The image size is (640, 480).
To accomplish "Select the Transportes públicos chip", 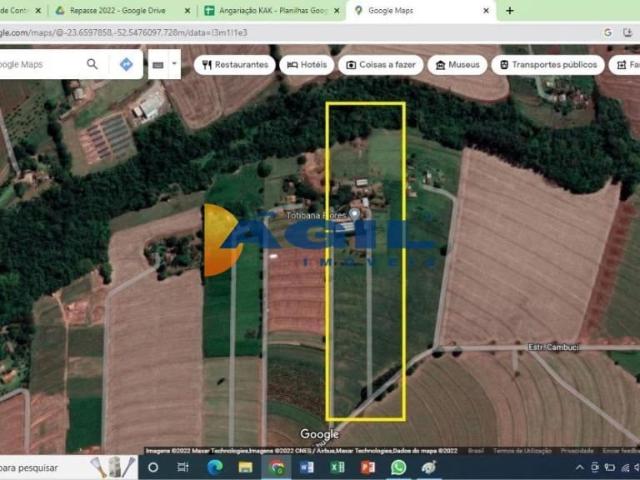I will pos(548,65).
